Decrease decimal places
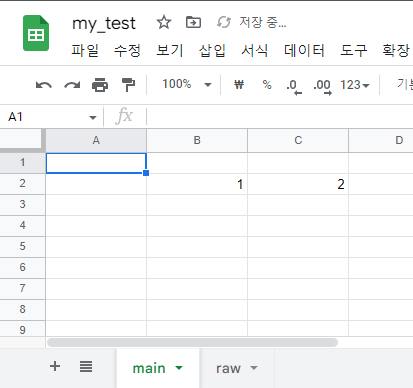This screenshot has height=388, width=413. [x=294, y=87]
